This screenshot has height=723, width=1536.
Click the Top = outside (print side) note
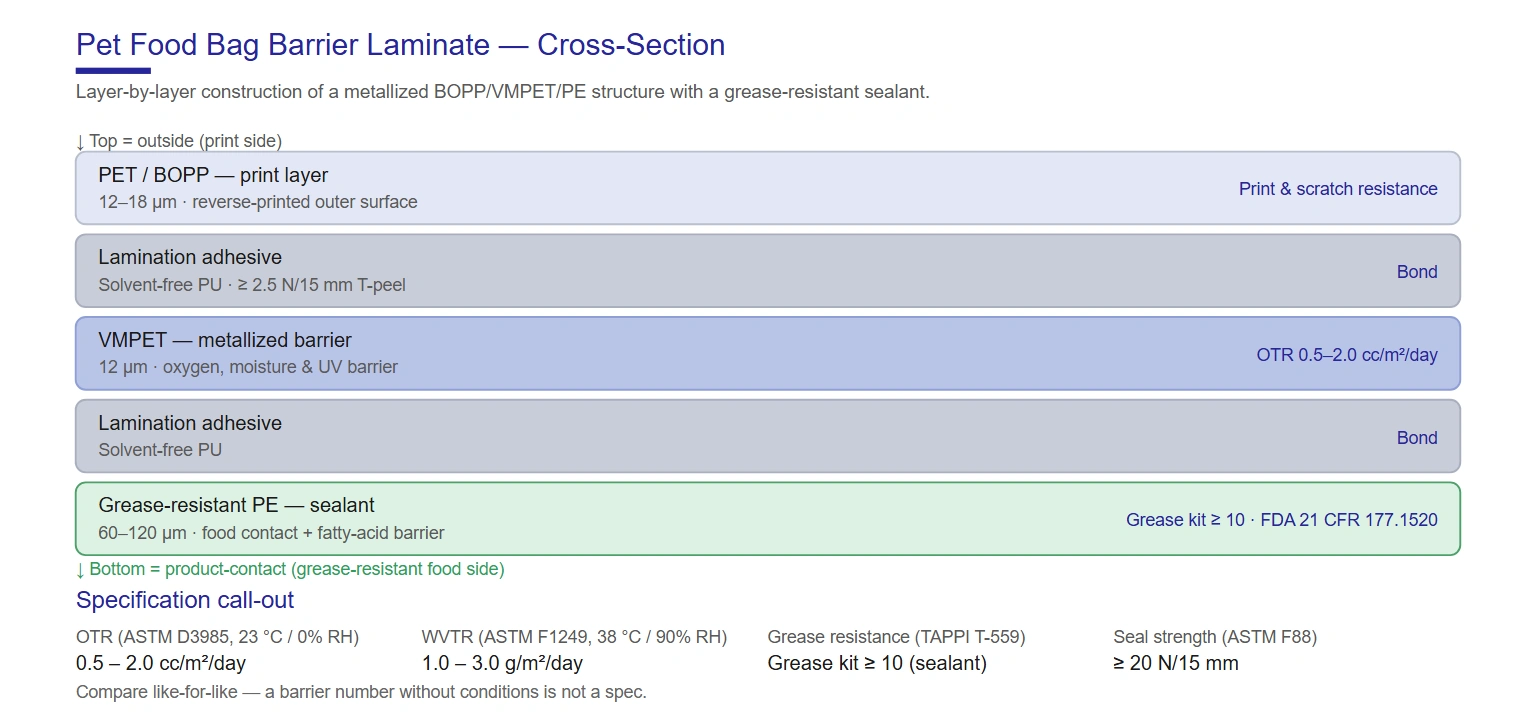(x=179, y=141)
